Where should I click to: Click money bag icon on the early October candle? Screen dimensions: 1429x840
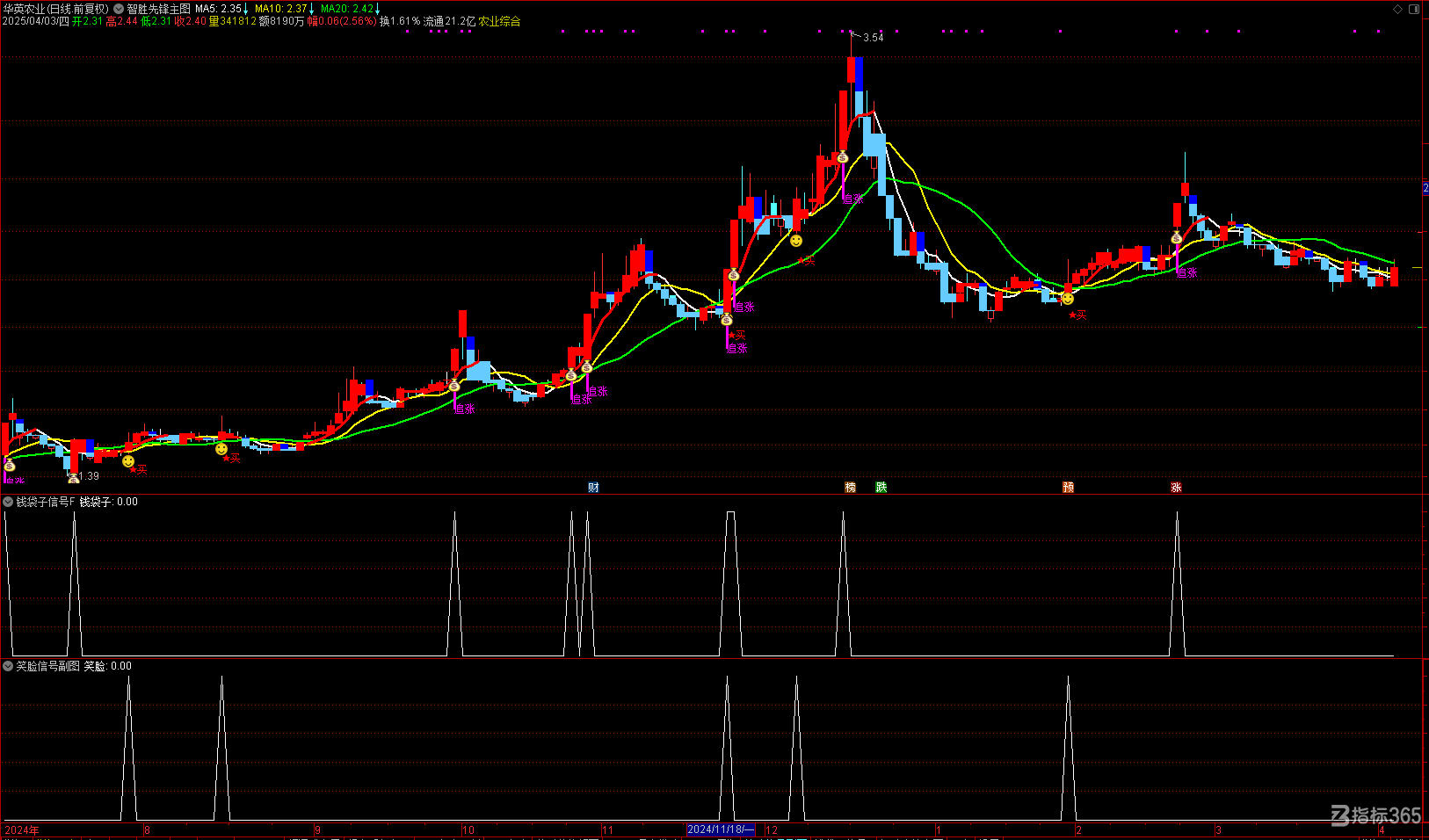[x=453, y=385]
